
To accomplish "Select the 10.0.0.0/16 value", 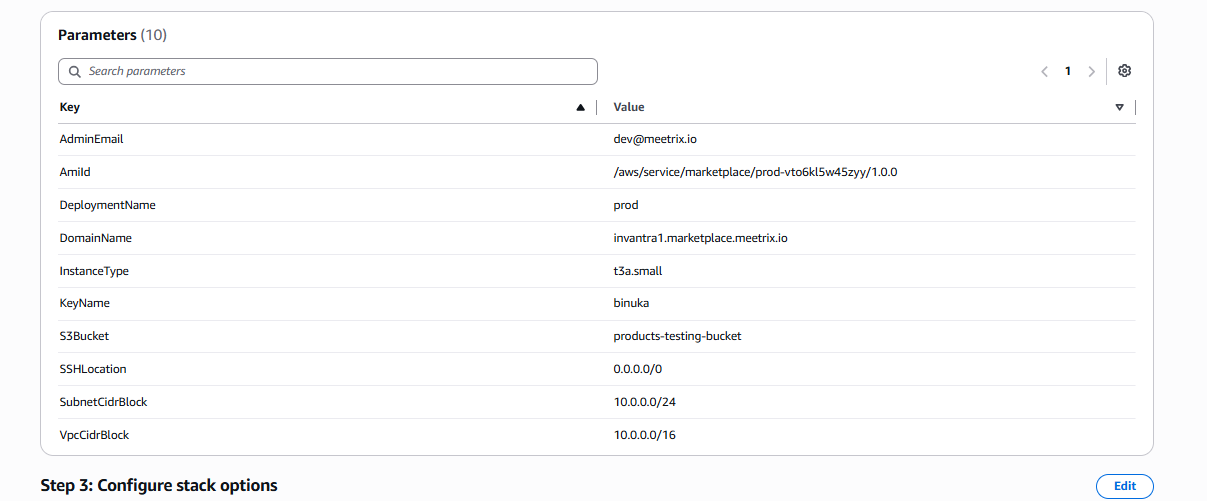I will [644, 435].
